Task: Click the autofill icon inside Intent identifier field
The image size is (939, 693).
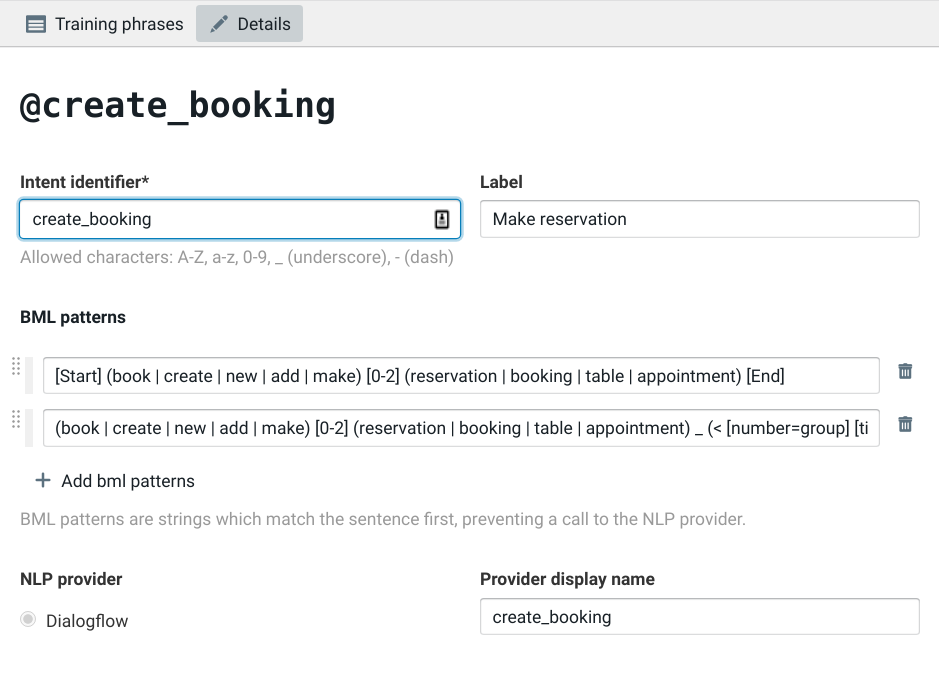Action: 442,220
